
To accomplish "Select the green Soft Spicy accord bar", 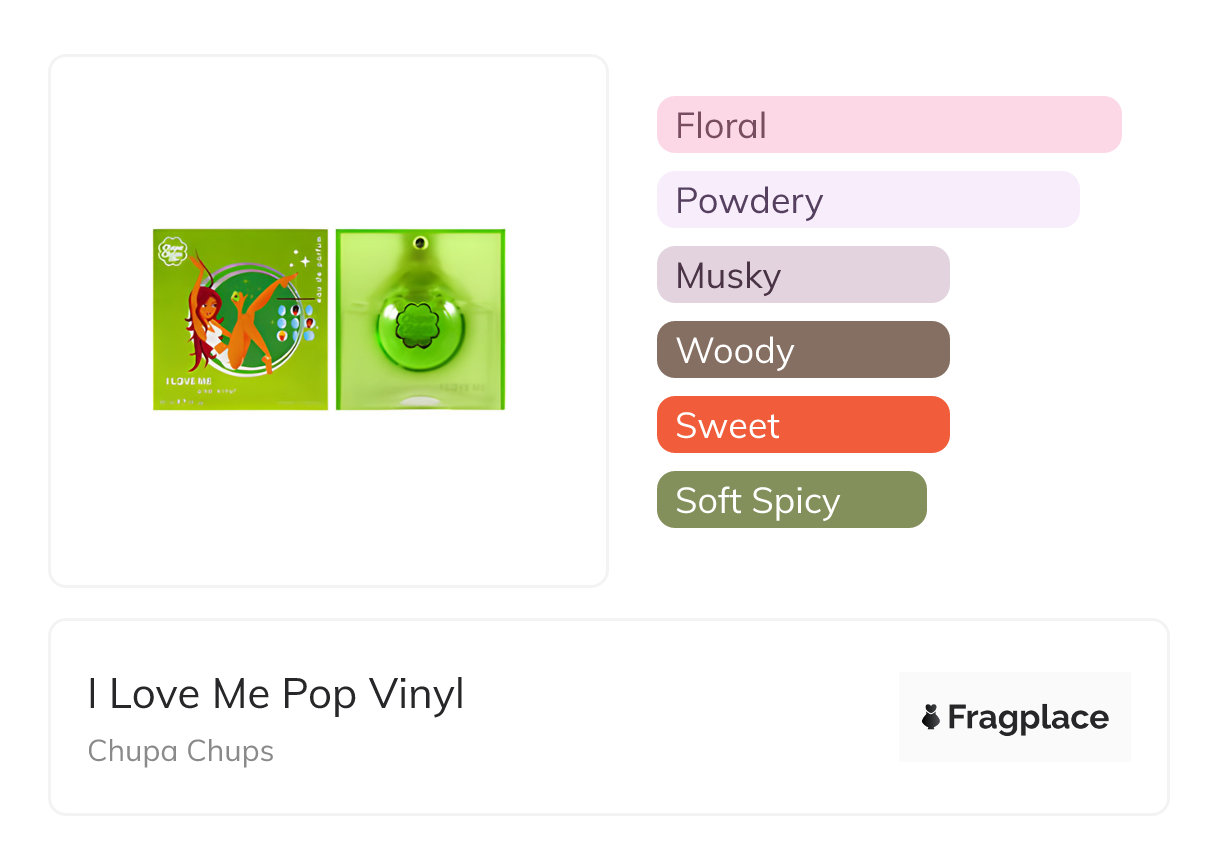I will tap(791, 500).
